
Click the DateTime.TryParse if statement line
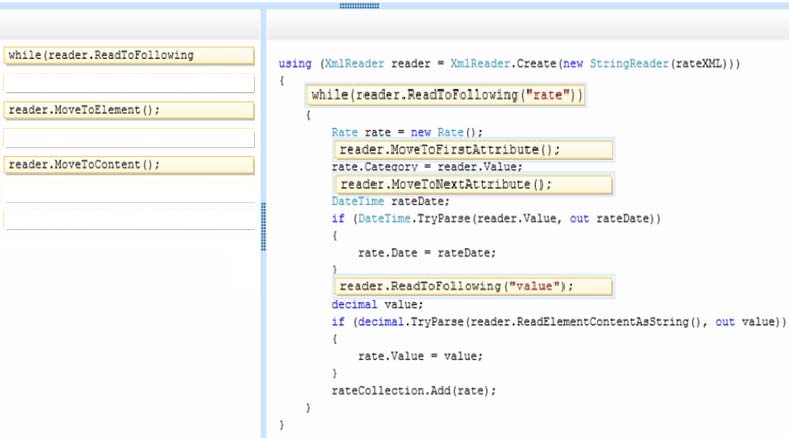pos(496,218)
